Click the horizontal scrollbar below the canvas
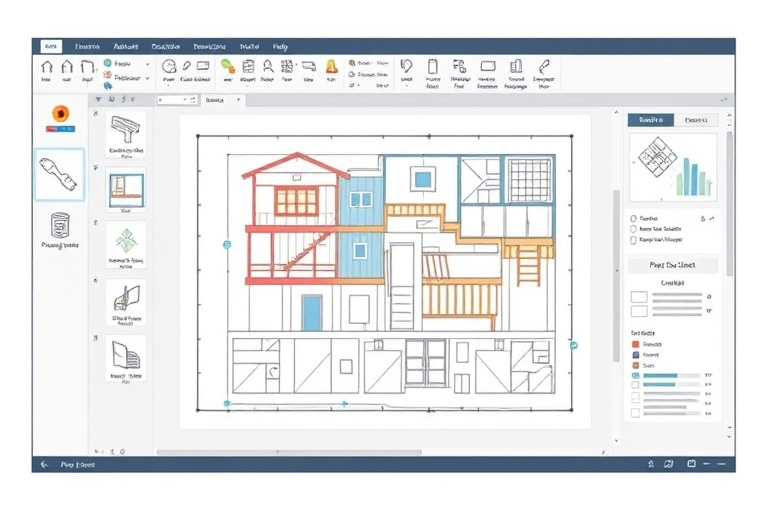This screenshot has height=512, width=768. pyautogui.click(x=289, y=452)
